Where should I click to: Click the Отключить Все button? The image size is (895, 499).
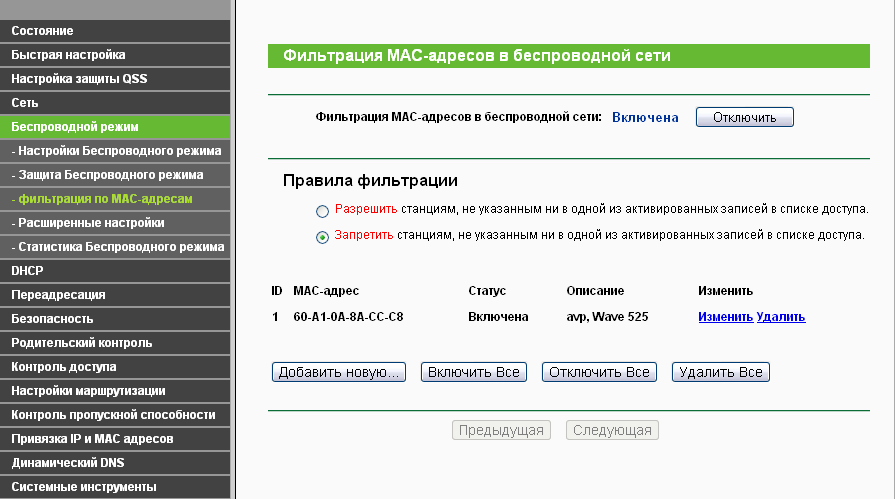(599, 372)
